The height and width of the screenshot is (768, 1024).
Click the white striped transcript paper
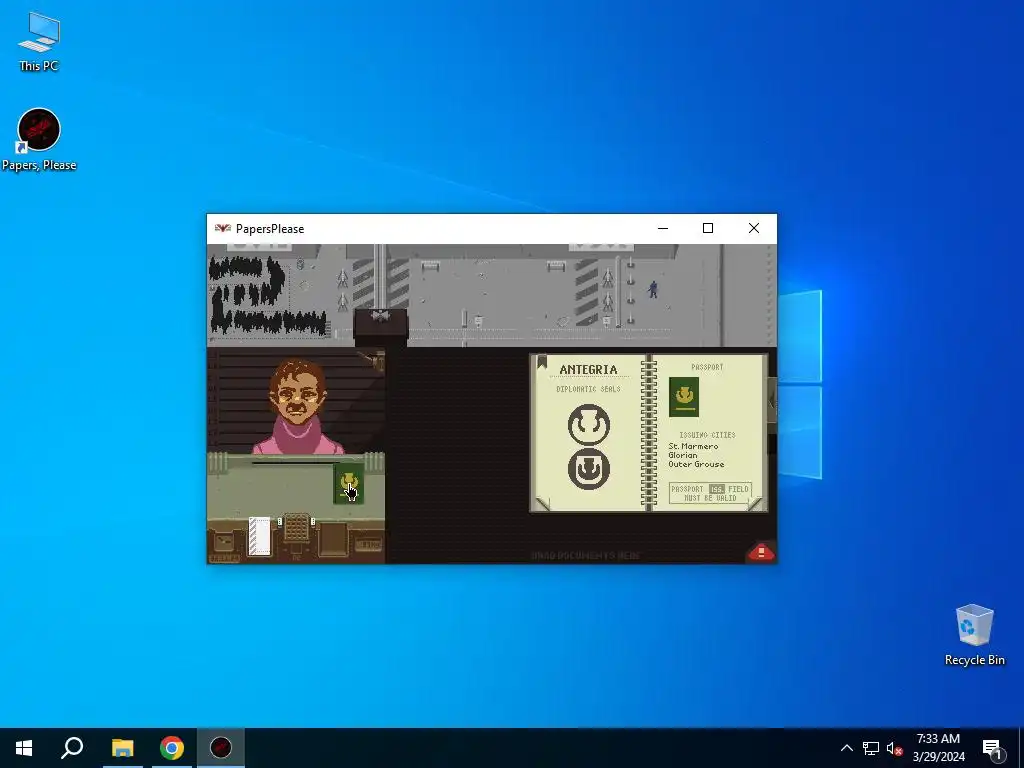(x=259, y=536)
